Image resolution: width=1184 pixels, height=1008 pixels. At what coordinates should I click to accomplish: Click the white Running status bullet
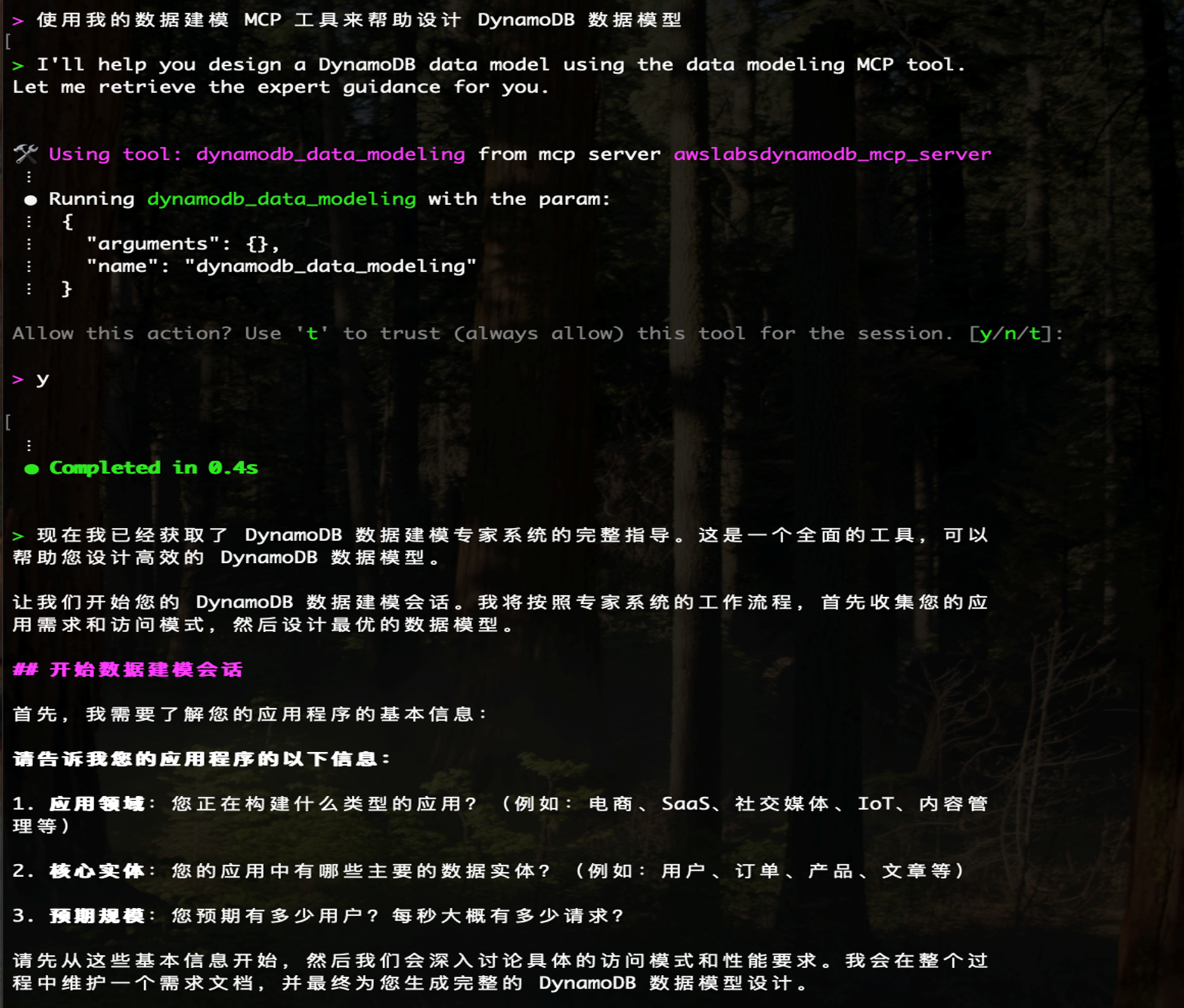pos(31,200)
